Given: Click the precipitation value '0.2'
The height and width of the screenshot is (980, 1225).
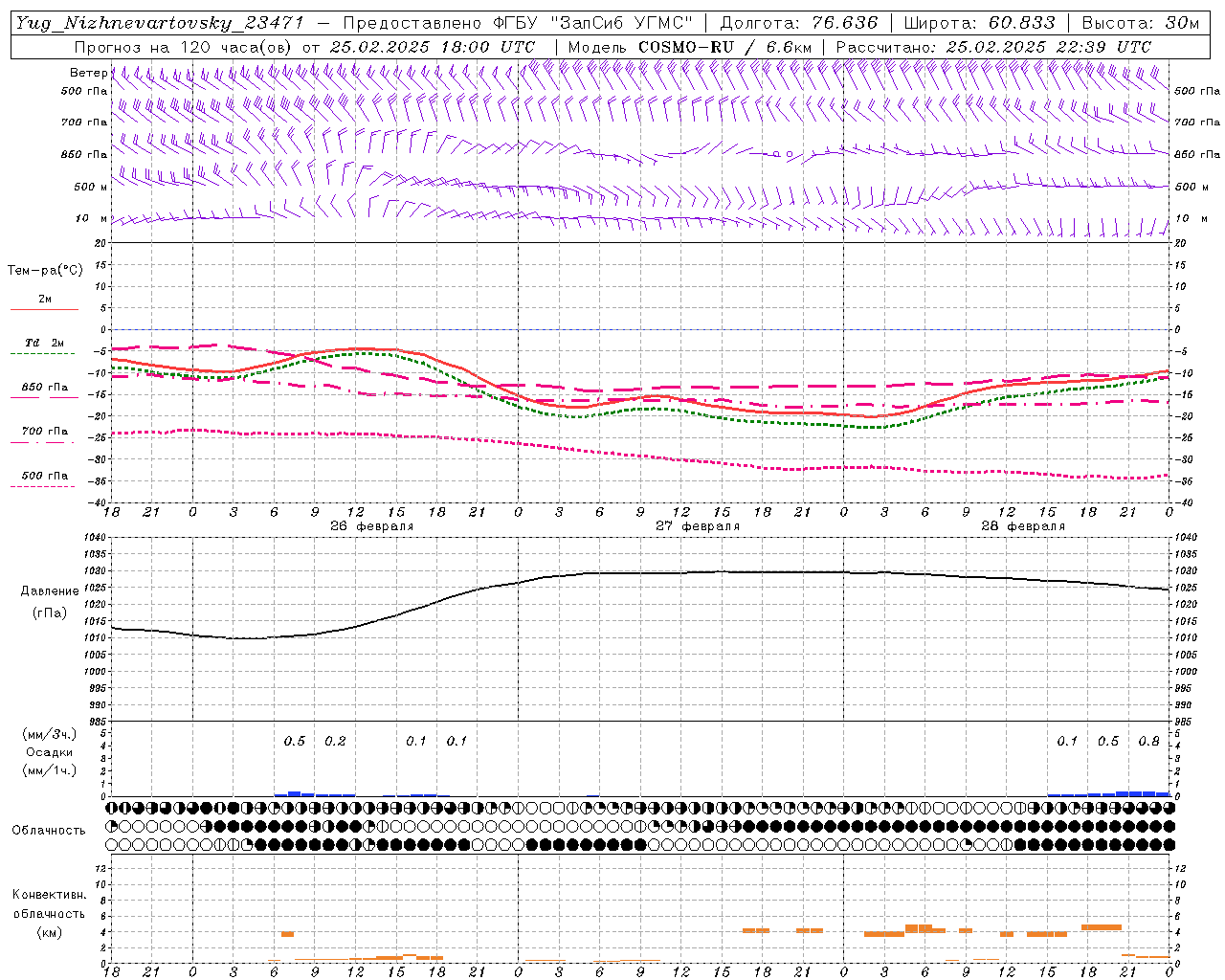Looking at the screenshot, I should pyautogui.click(x=335, y=741).
